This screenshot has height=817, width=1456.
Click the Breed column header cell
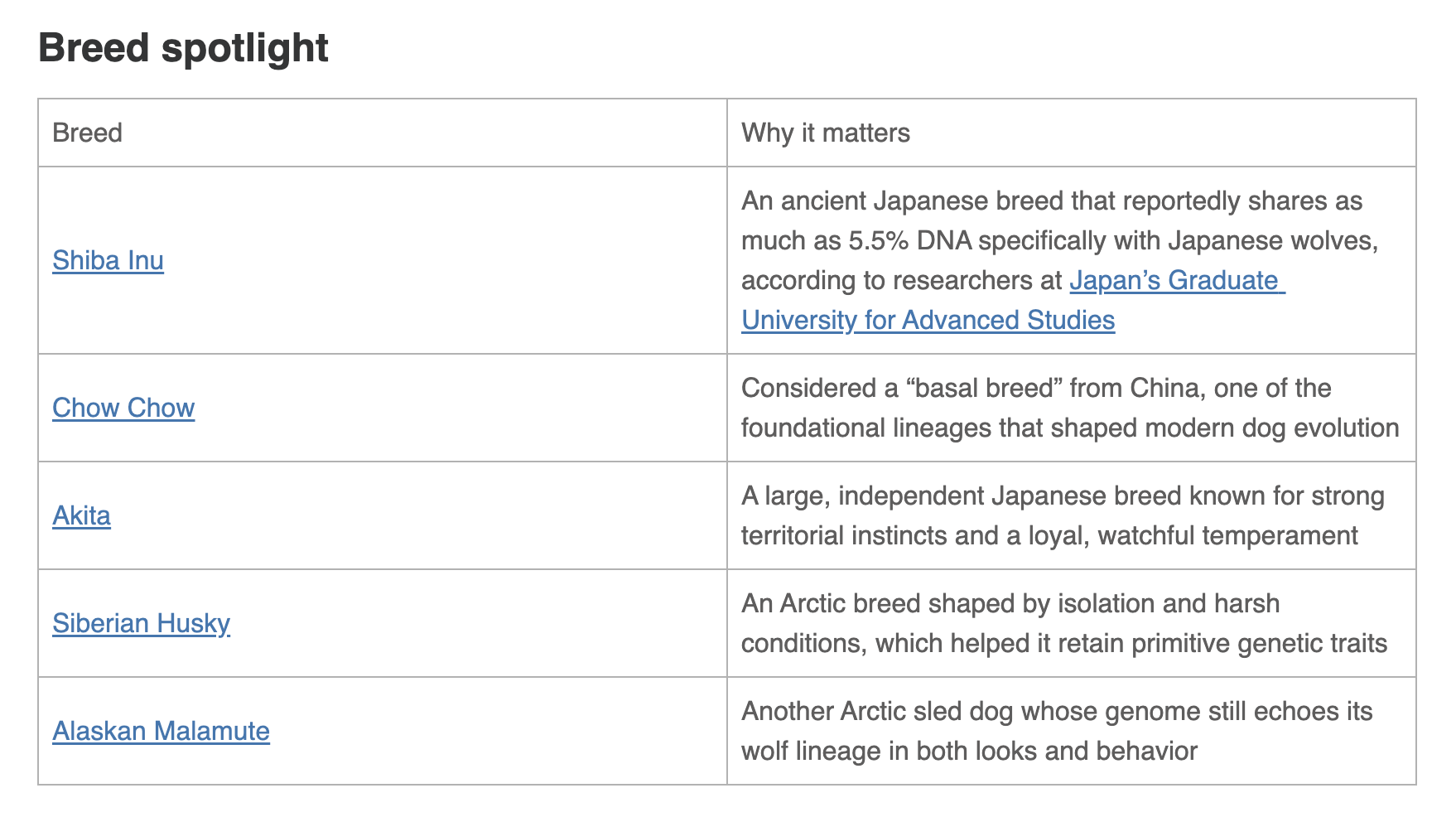[383, 133]
